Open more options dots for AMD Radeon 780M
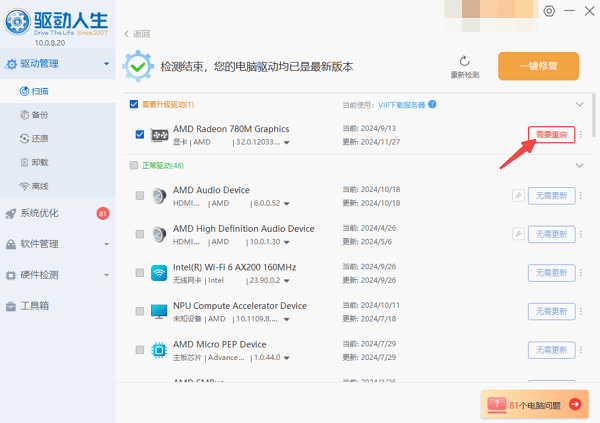The image size is (600, 423). coord(581,134)
